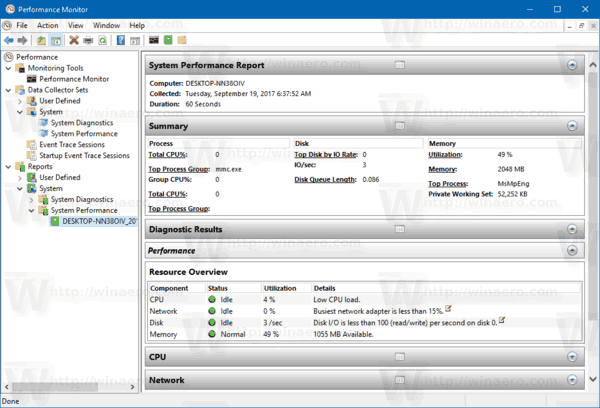Image resolution: width=600 pixels, height=408 pixels.
Task: Click the red Delete X toolbar icon
Action: click(74, 40)
